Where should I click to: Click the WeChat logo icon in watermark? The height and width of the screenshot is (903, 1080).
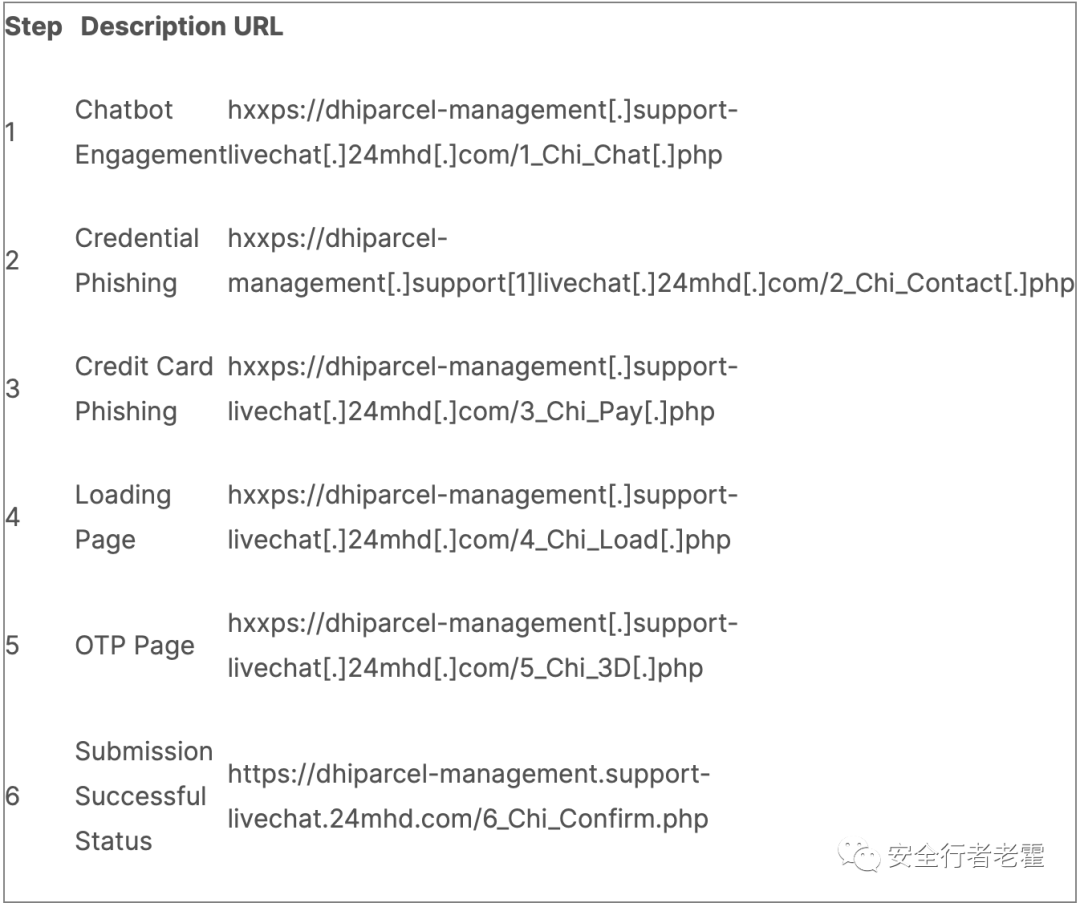(859, 855)
